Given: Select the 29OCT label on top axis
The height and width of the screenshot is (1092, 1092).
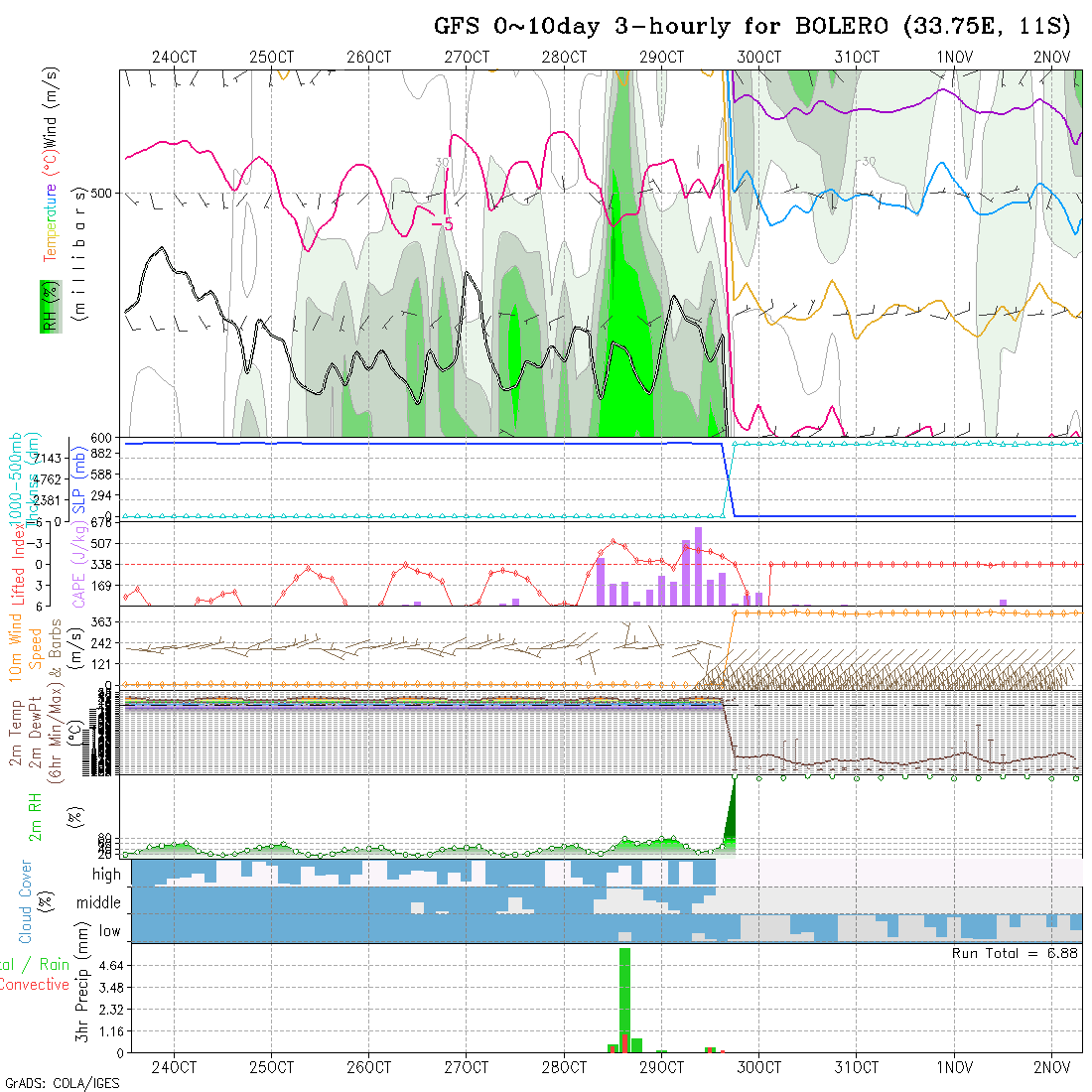Looking at the screenshot, I should [x=661, y=57].
